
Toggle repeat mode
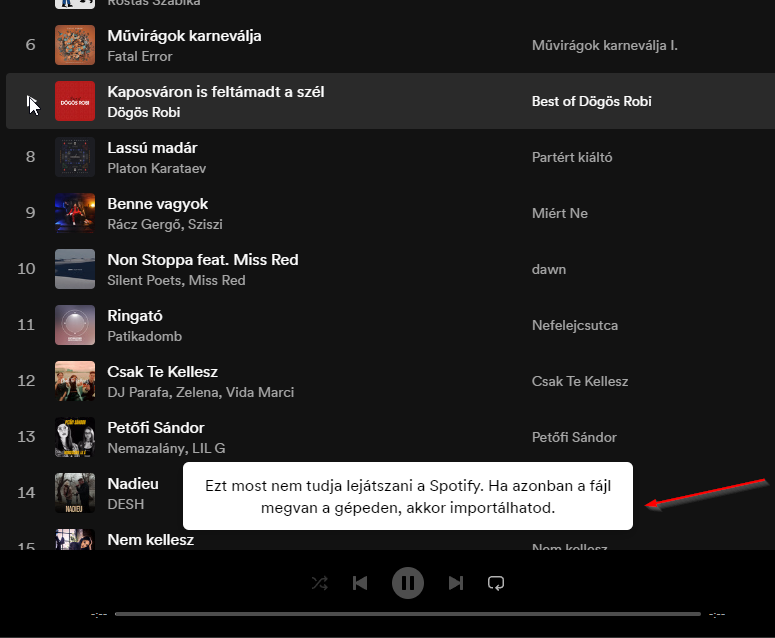[496, 583]
